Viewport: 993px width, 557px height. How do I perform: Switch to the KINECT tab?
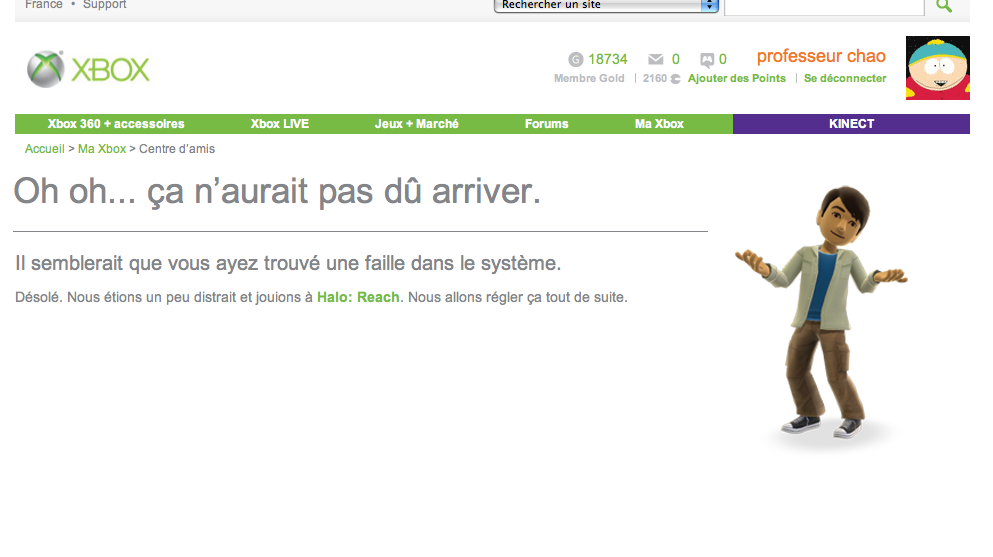pyautogui.click(x=851, y=124)
